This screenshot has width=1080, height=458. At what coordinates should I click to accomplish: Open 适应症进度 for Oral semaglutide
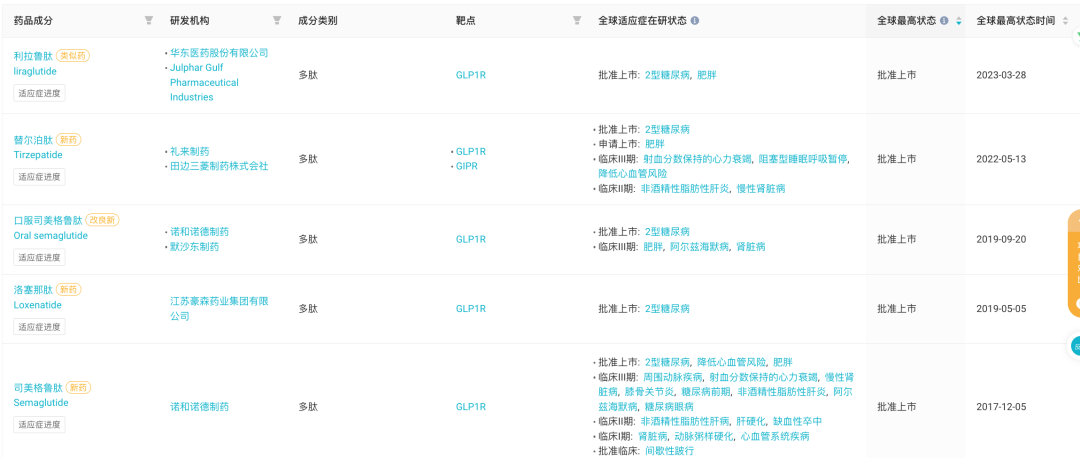point(39,257)
